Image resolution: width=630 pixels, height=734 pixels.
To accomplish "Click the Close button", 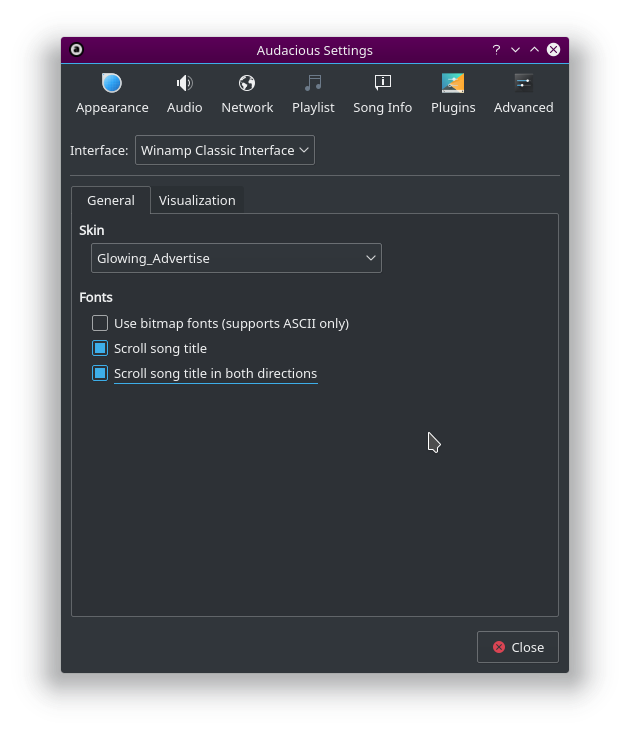I will (518, 647).
